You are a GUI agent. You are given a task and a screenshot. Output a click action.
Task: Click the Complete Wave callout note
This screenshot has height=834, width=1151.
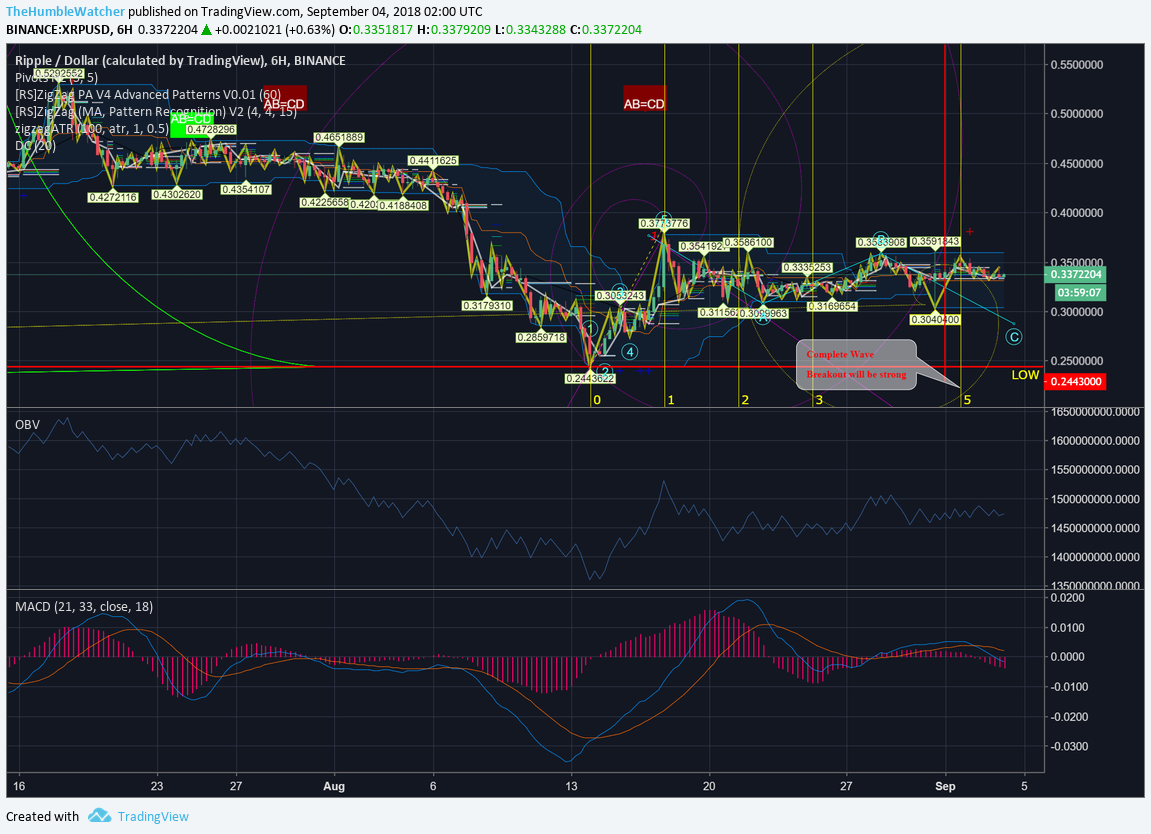tap(856, 364)
